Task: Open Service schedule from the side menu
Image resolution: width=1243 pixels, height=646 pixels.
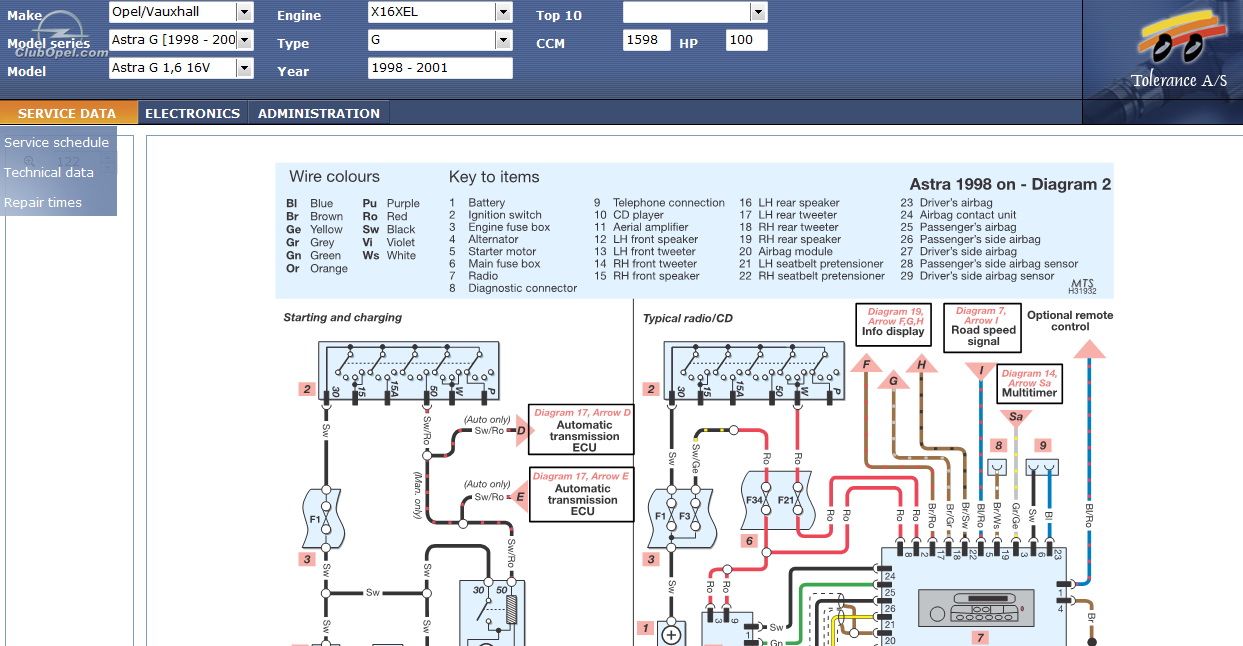Action: [57, 142]
